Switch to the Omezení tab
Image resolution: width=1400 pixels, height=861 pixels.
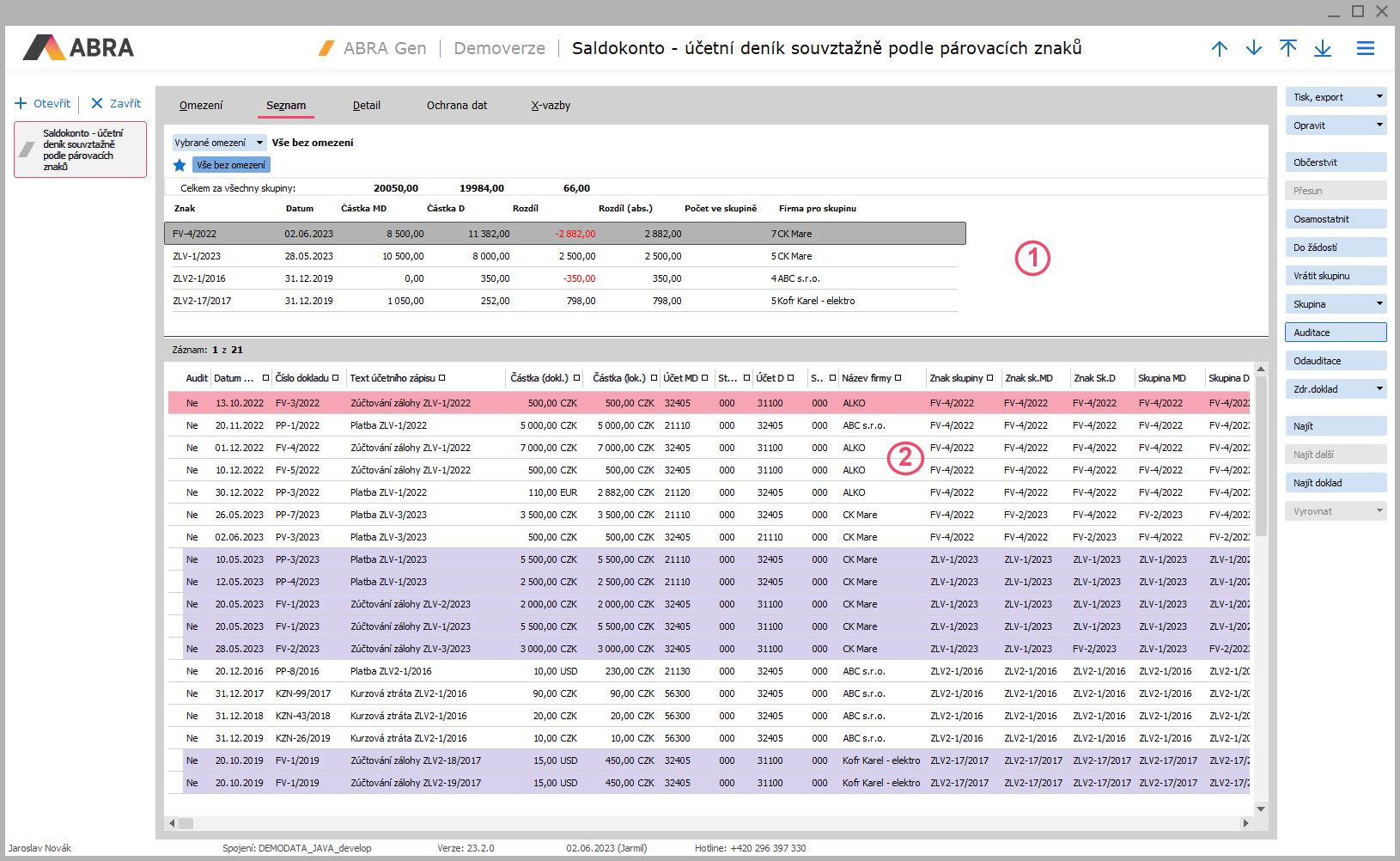(x=201, y=106)
